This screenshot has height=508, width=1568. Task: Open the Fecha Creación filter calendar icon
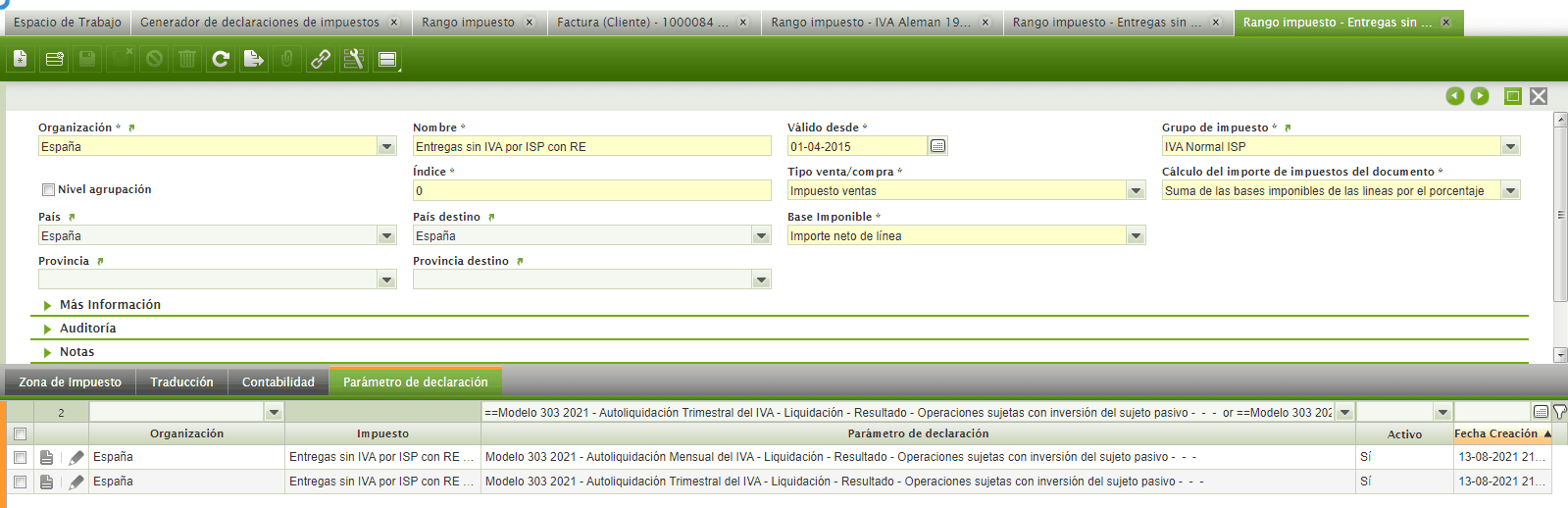pyautogui.click(x=1541, y=412)
